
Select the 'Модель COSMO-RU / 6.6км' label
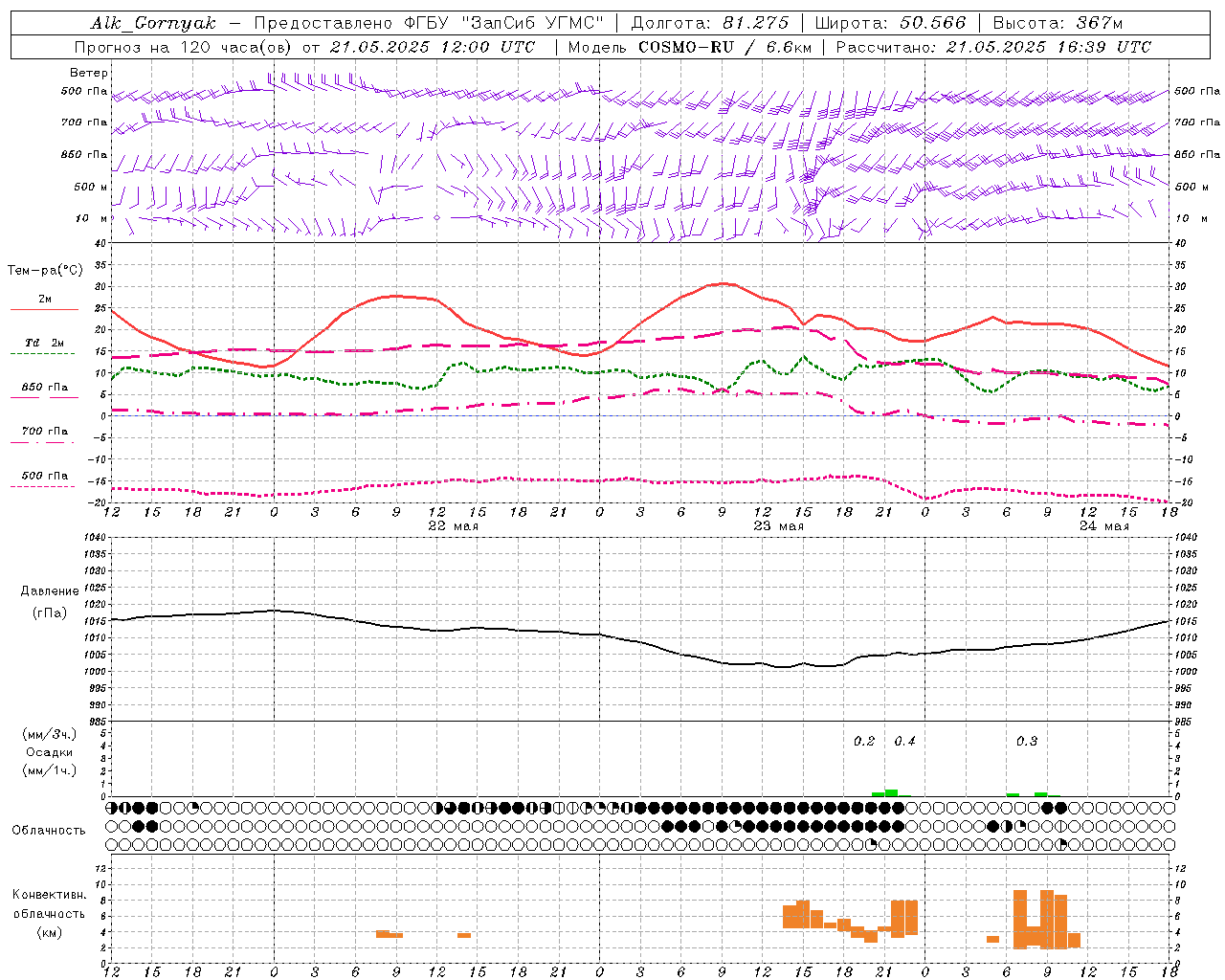coord(689,47)
